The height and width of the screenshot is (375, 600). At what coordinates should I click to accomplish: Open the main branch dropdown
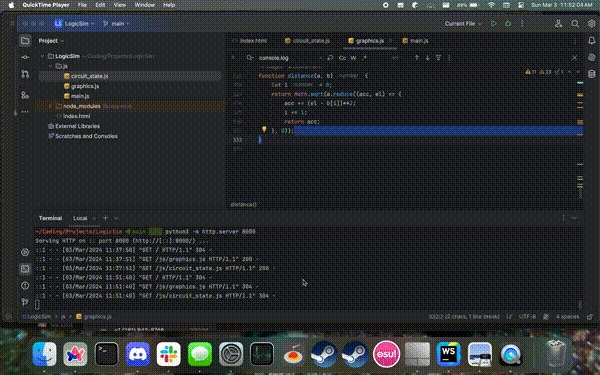pos(116,24)
